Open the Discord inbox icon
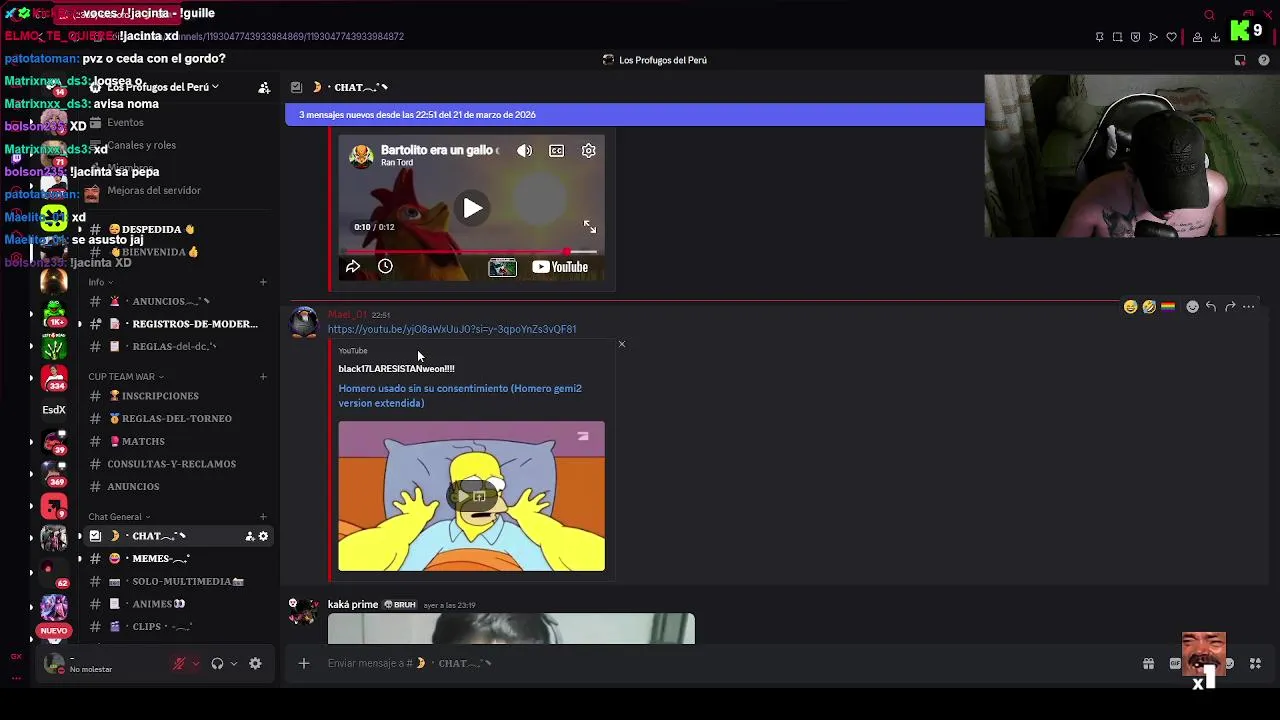 1240,60
